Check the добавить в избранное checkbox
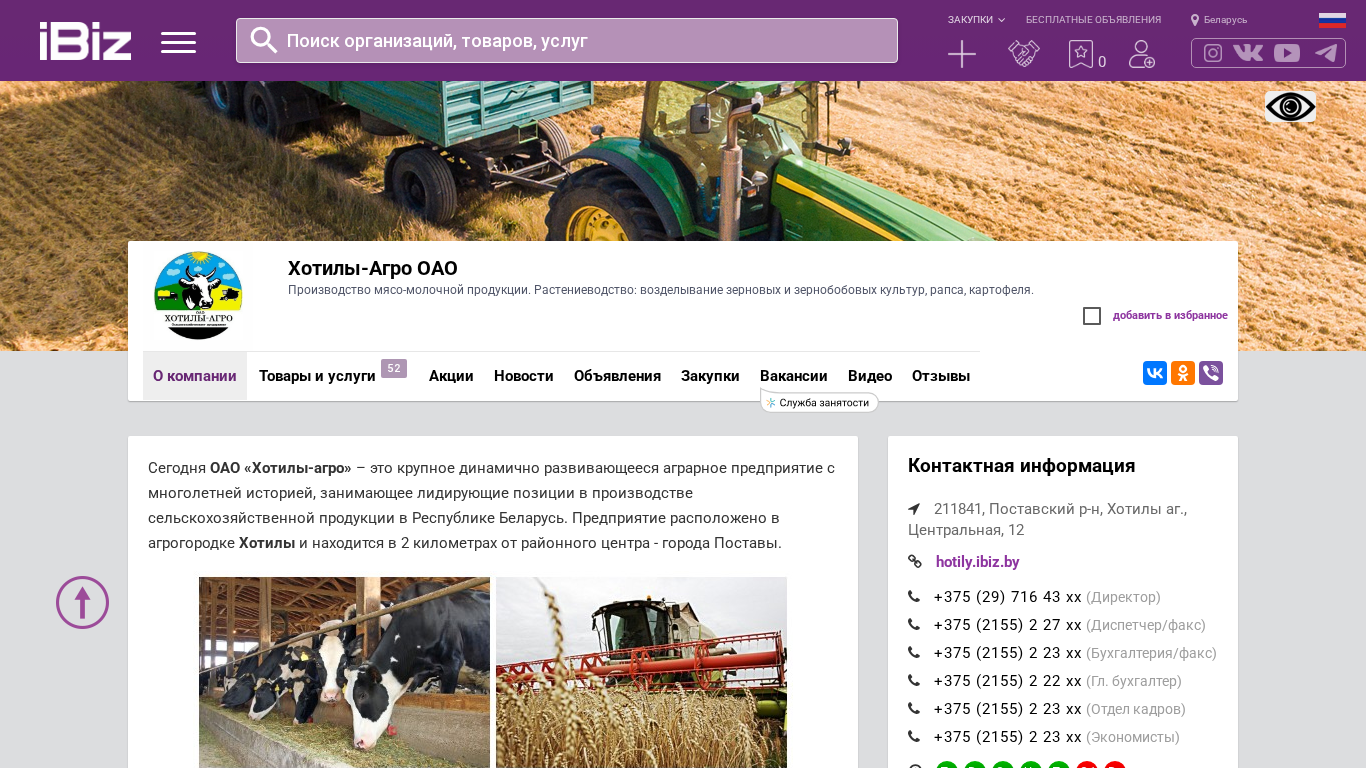1366x768 pixels. (1092, 316)
